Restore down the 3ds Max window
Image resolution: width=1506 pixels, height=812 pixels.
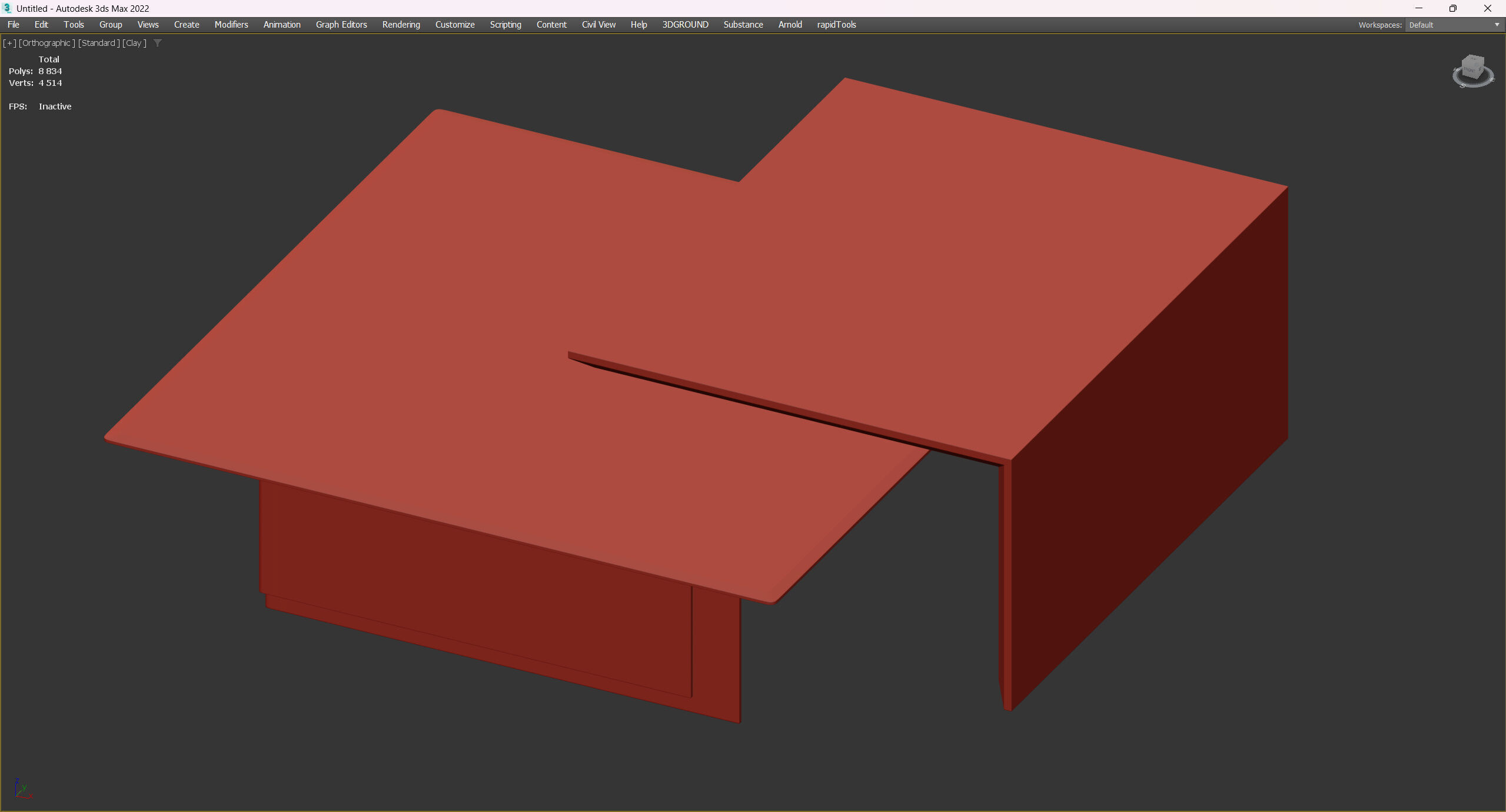coord(1453,8)
